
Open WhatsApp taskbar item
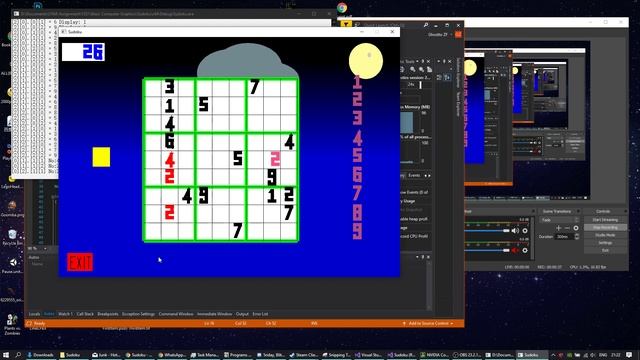click(x=172, y=355)
